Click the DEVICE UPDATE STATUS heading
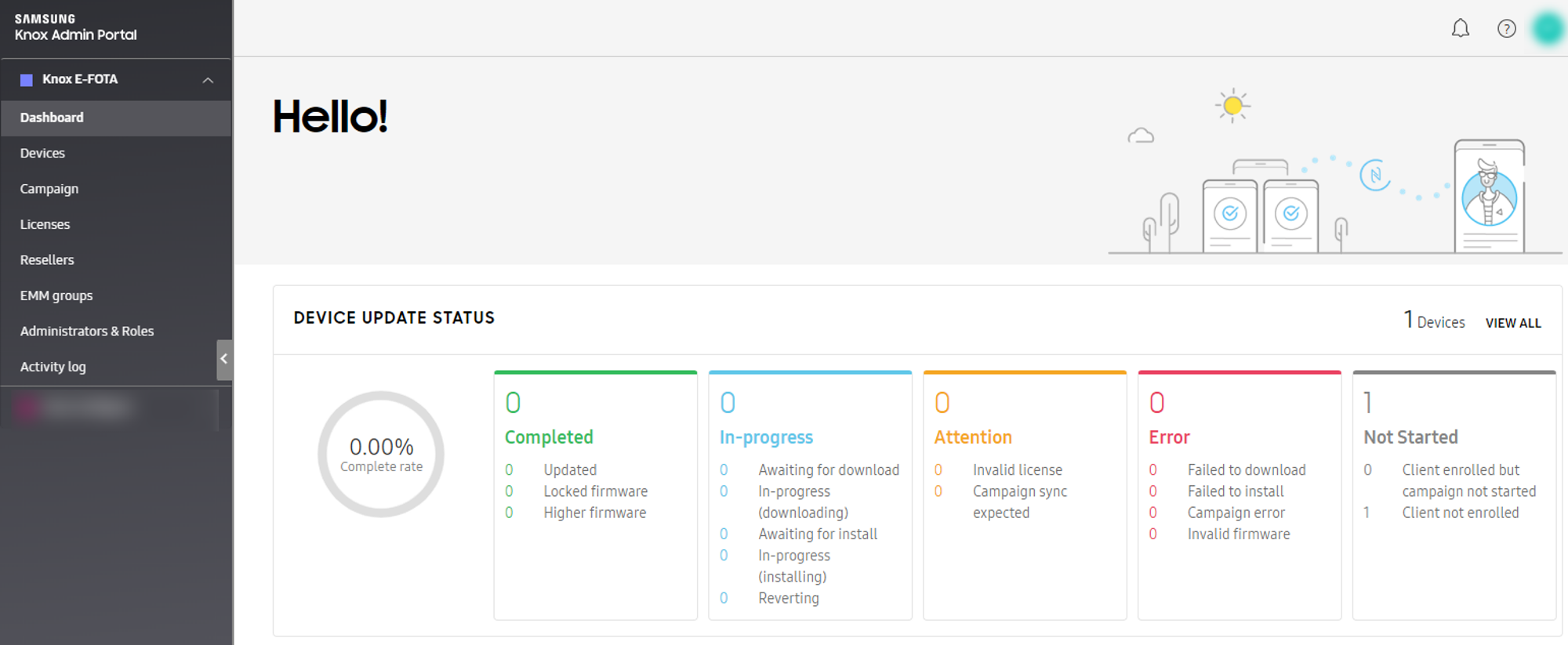This screenshot has width=1568, height=645. [394, 318]
